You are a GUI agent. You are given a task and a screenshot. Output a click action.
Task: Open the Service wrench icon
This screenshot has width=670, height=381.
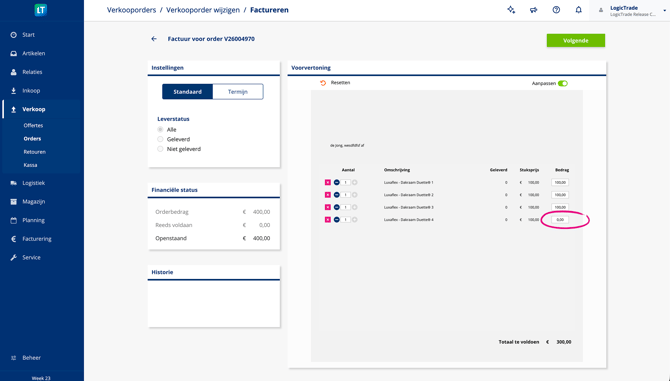click(14, 258)
